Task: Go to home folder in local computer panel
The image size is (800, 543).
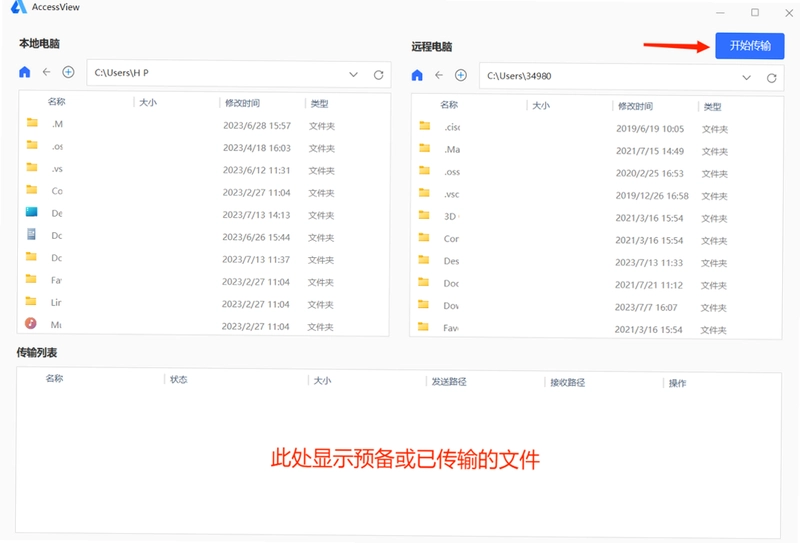Action: (24, 72)
